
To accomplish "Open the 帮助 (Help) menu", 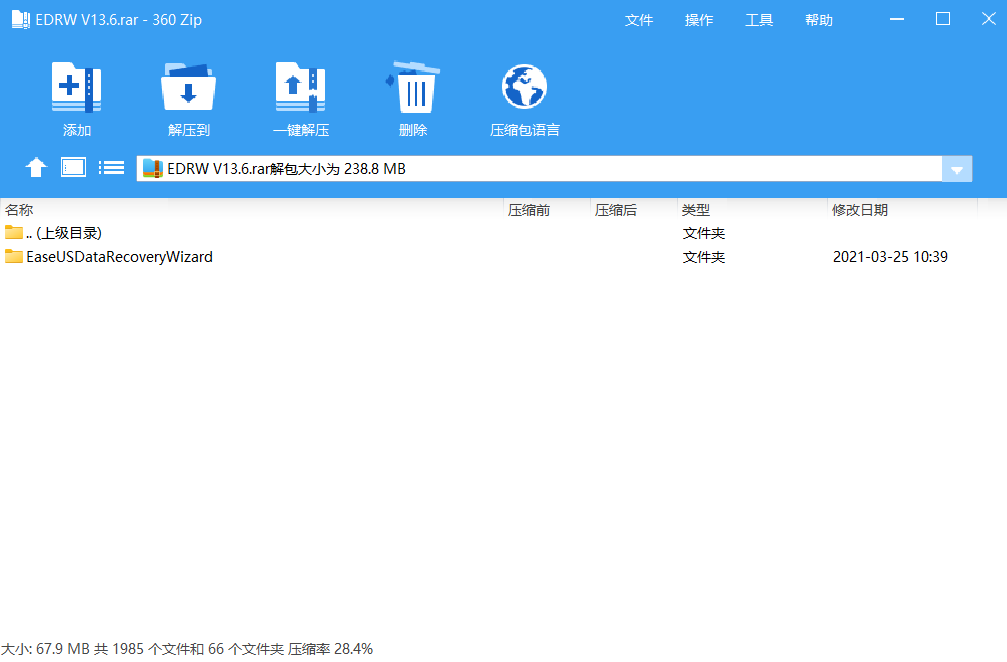I will tap(818, 19).
